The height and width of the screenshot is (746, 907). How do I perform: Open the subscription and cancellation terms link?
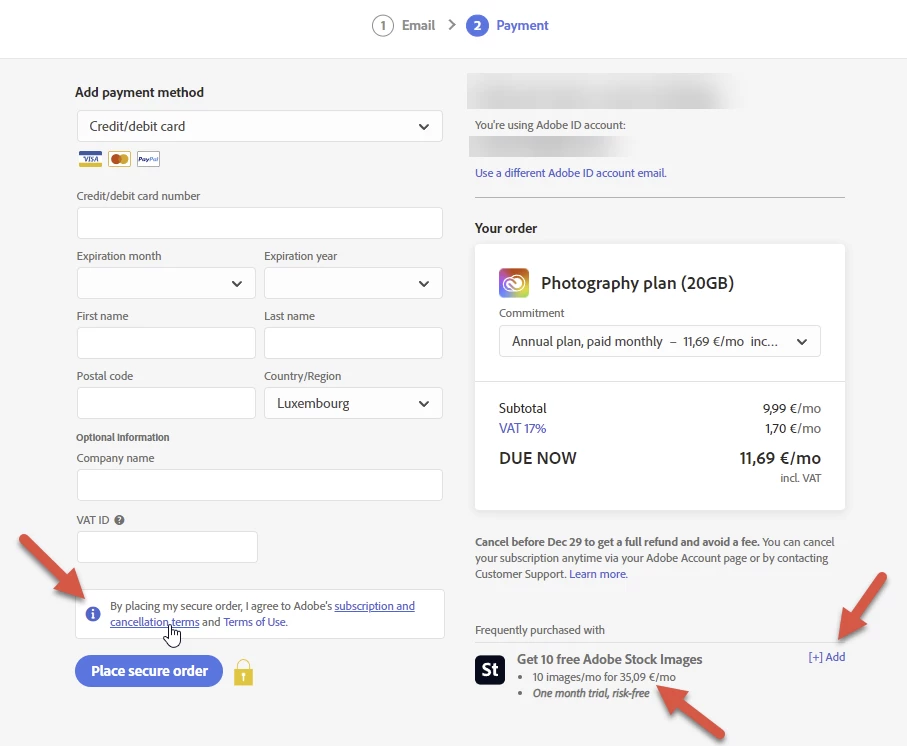coord(262,614)
